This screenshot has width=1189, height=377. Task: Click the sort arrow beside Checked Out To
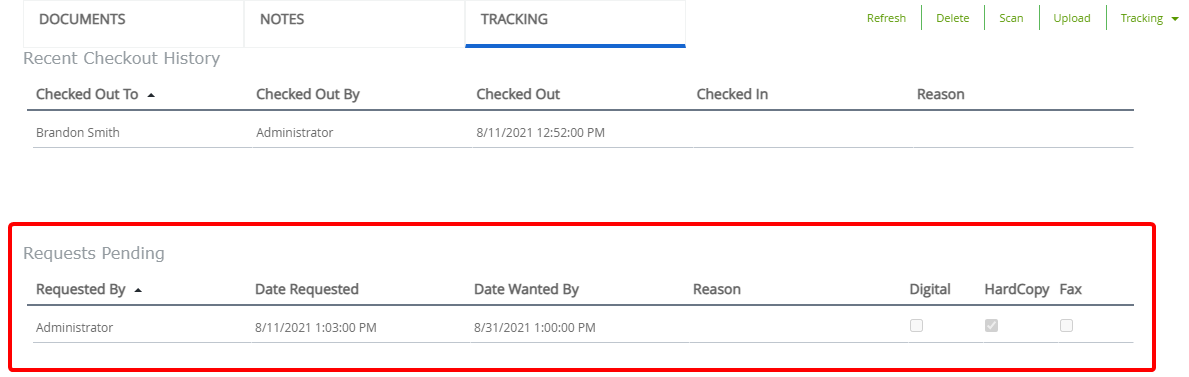[151, 96]
